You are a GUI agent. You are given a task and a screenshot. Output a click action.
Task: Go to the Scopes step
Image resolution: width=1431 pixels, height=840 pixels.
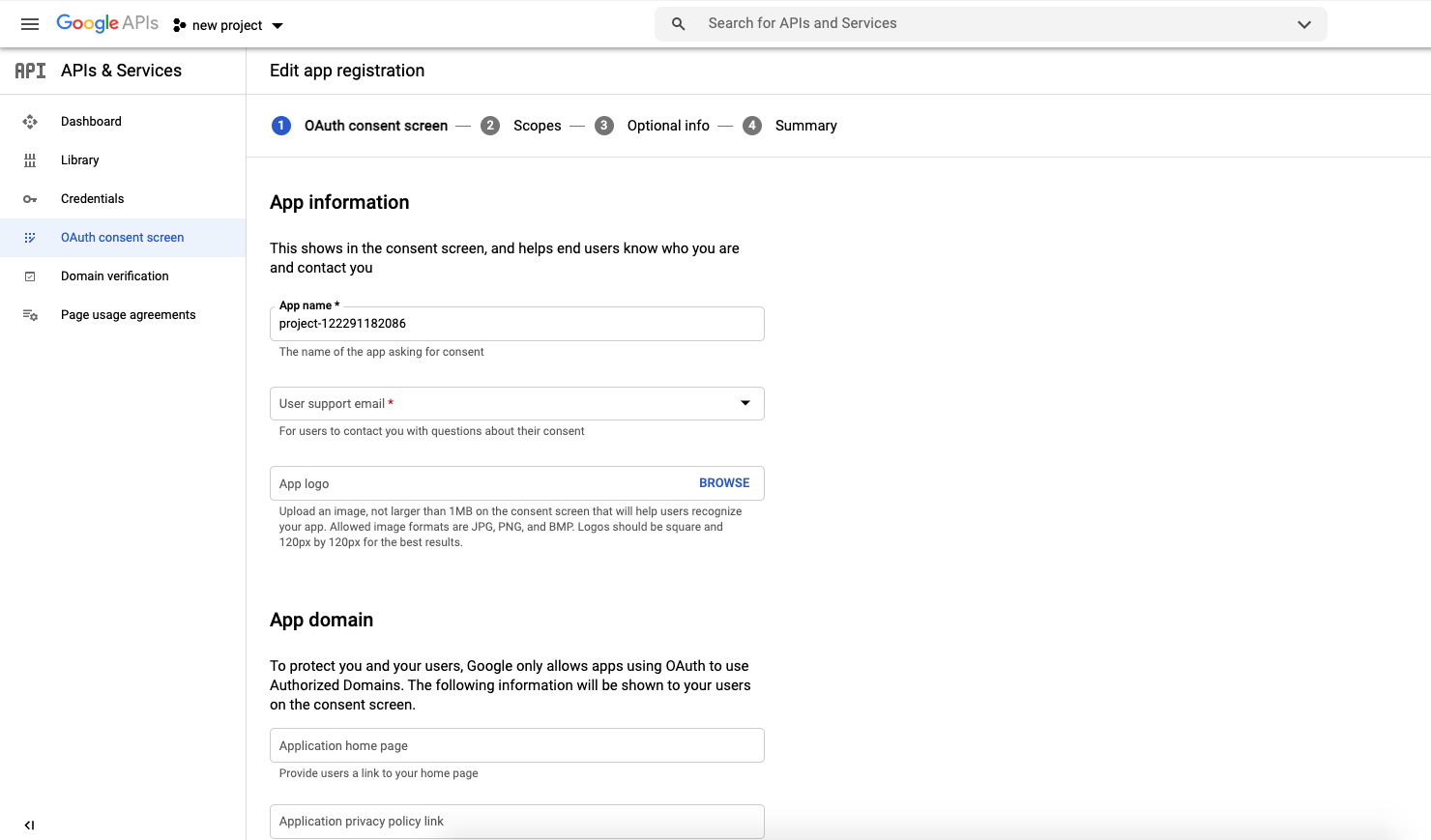point(537,126)
